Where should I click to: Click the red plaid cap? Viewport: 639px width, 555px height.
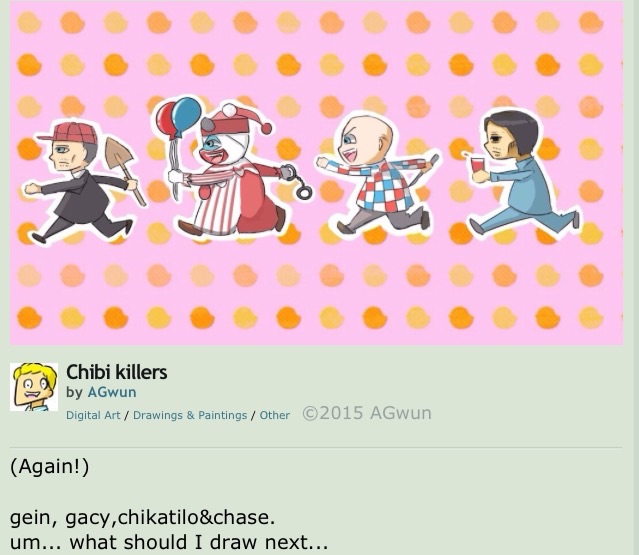coord(69,133)
